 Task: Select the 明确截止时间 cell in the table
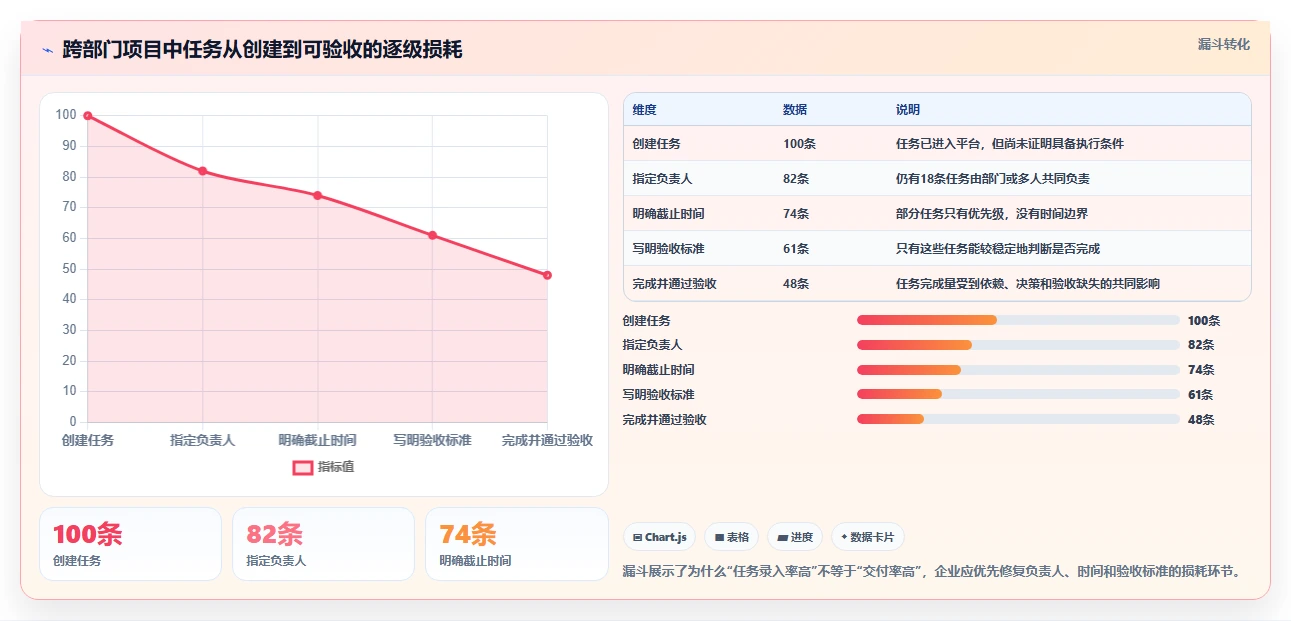[669, 214]
